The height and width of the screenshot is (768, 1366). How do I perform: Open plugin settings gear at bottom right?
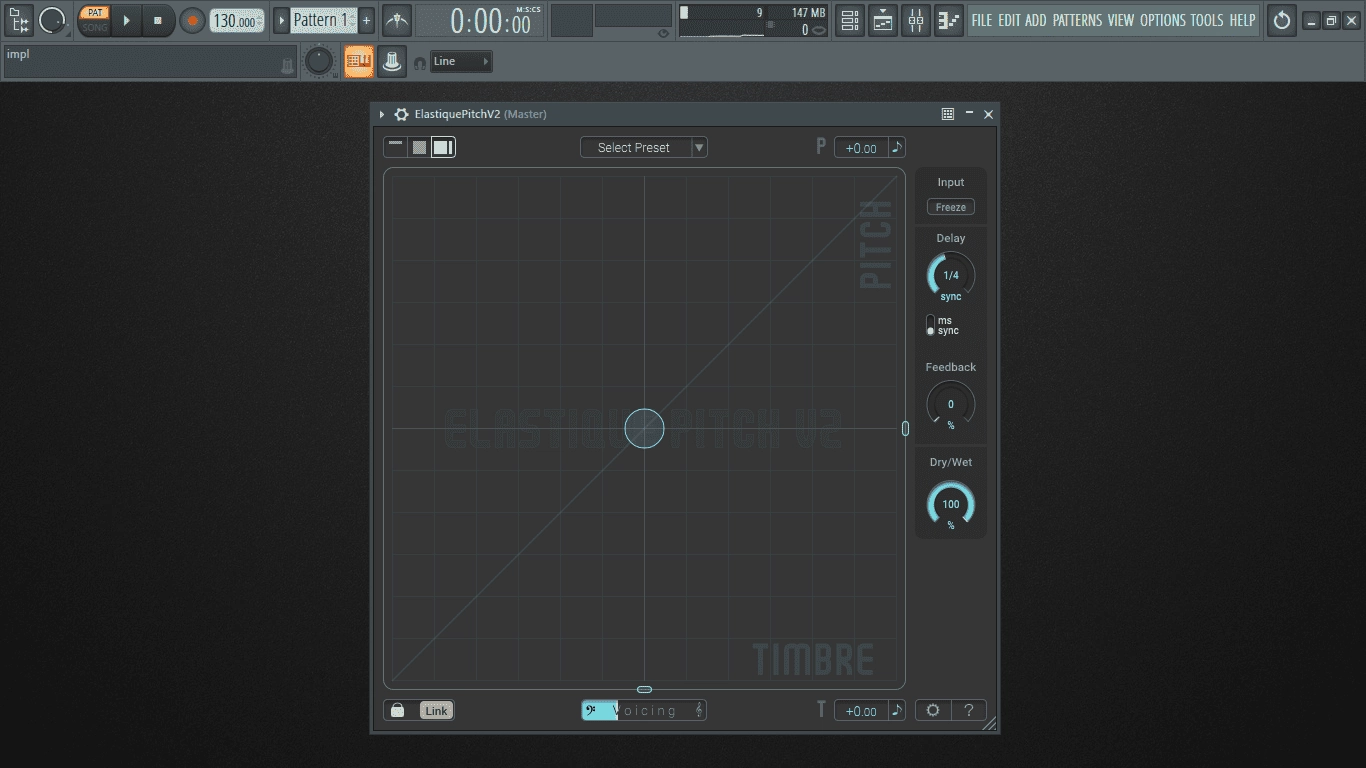pyautogui.click(x=933, y=710)
